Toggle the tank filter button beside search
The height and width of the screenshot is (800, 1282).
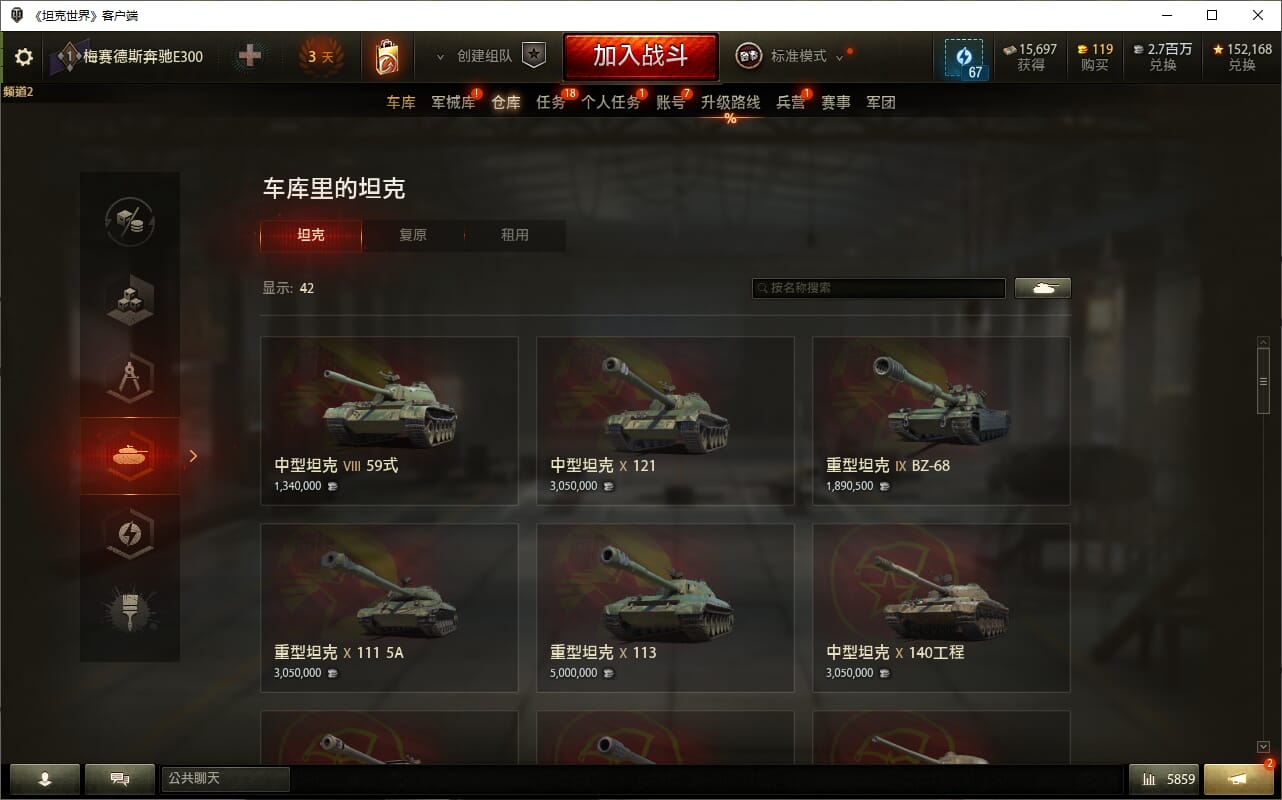(1043, 288)
